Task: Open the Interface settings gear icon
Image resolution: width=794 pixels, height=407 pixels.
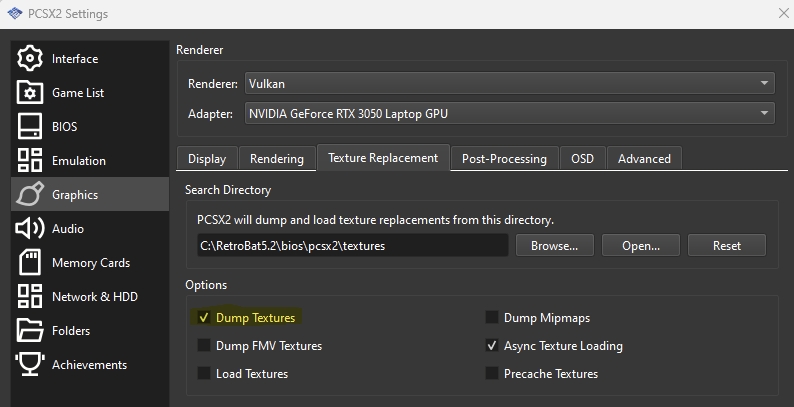Action: point(31,59)
